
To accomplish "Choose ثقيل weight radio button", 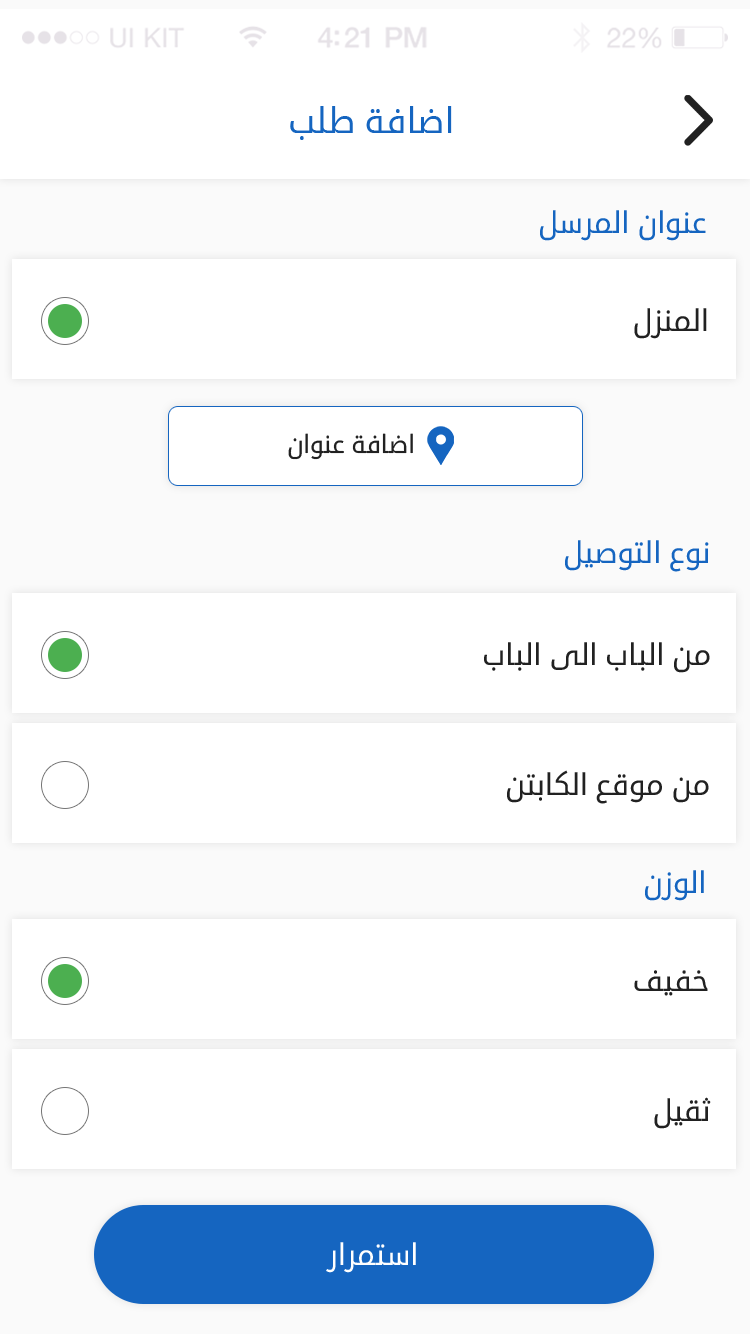I will point(65,1111).
